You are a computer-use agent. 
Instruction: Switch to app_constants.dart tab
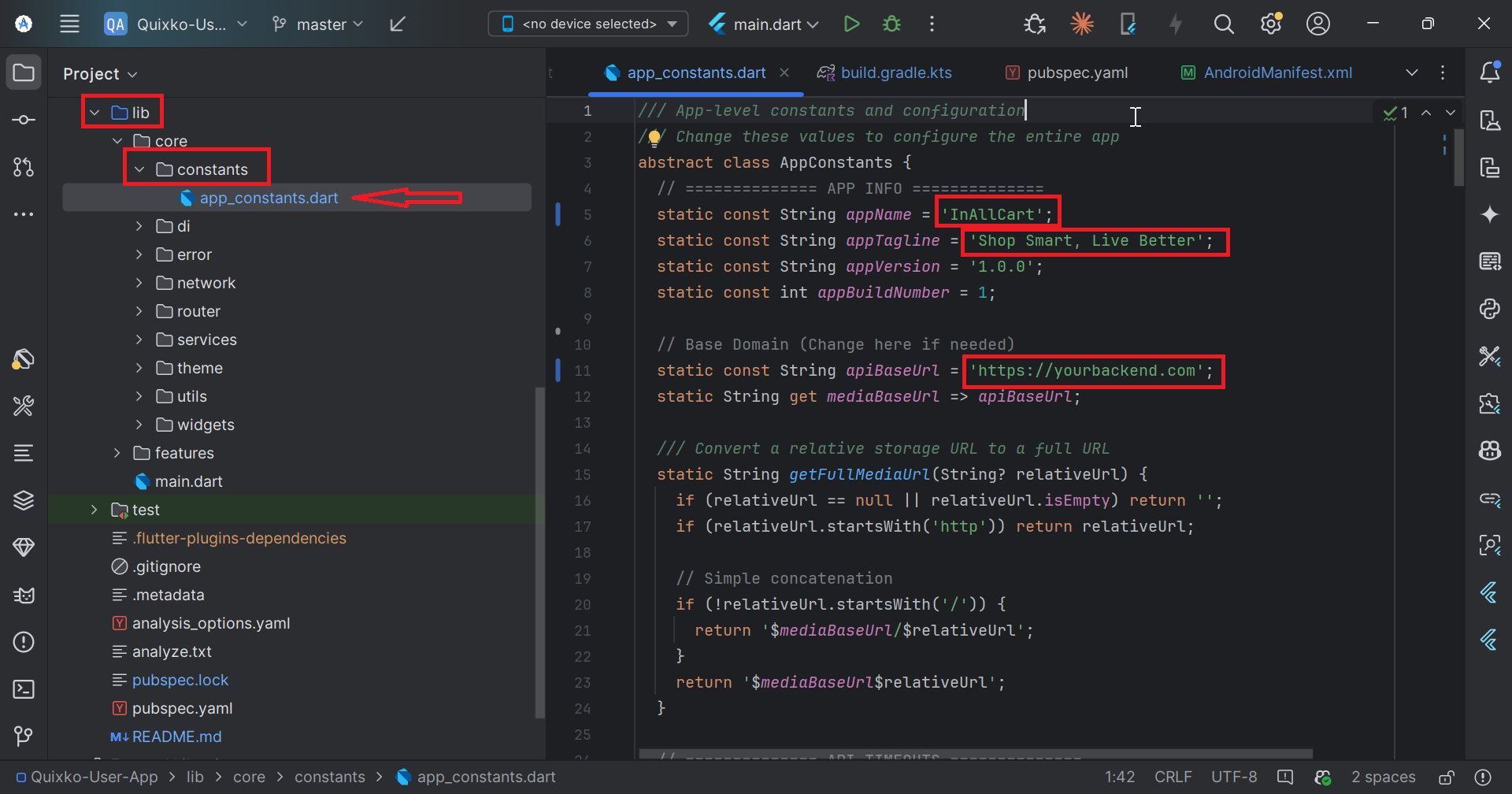coord(696,72)
